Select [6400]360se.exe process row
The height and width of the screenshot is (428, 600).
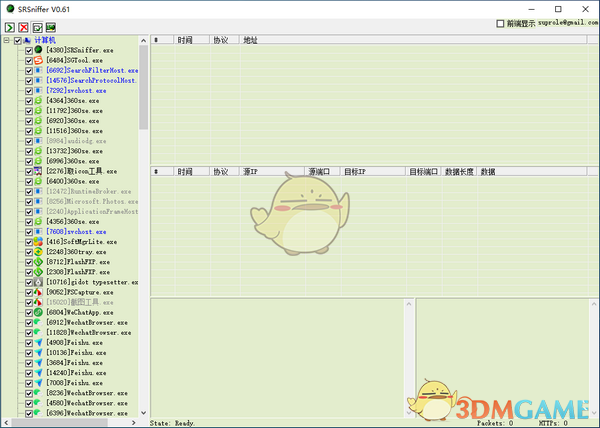(x=73, y=181)
